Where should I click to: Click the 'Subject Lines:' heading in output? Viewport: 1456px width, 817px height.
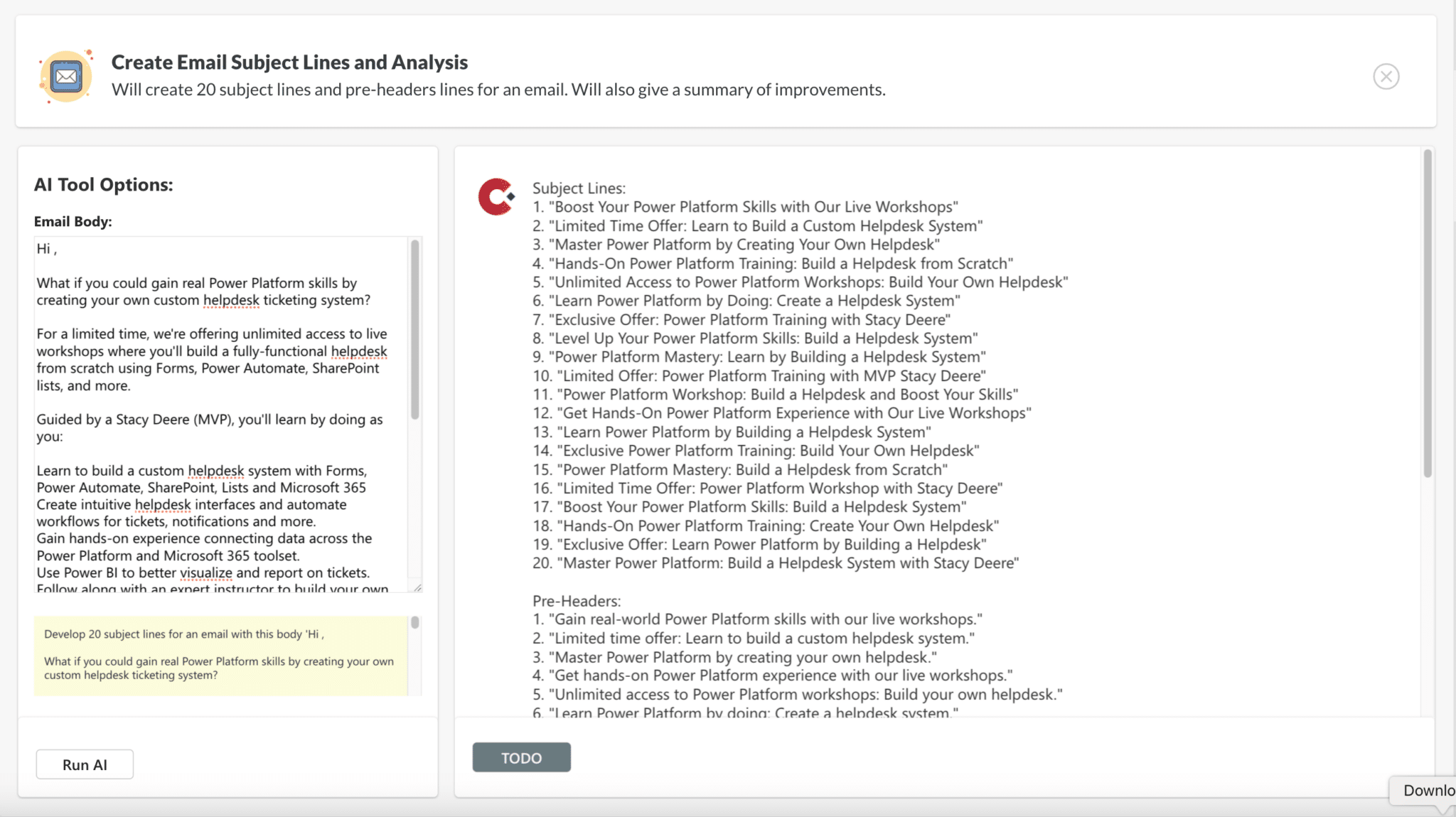click(x=579, y=188)
